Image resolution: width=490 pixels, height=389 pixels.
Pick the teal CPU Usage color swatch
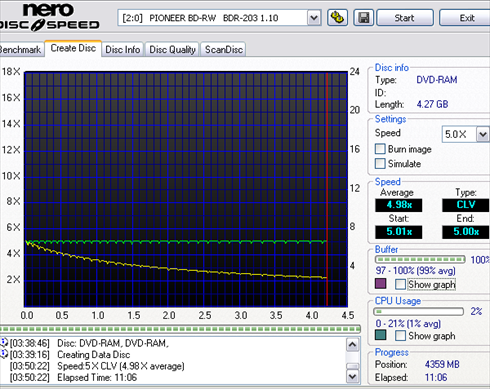381,335
